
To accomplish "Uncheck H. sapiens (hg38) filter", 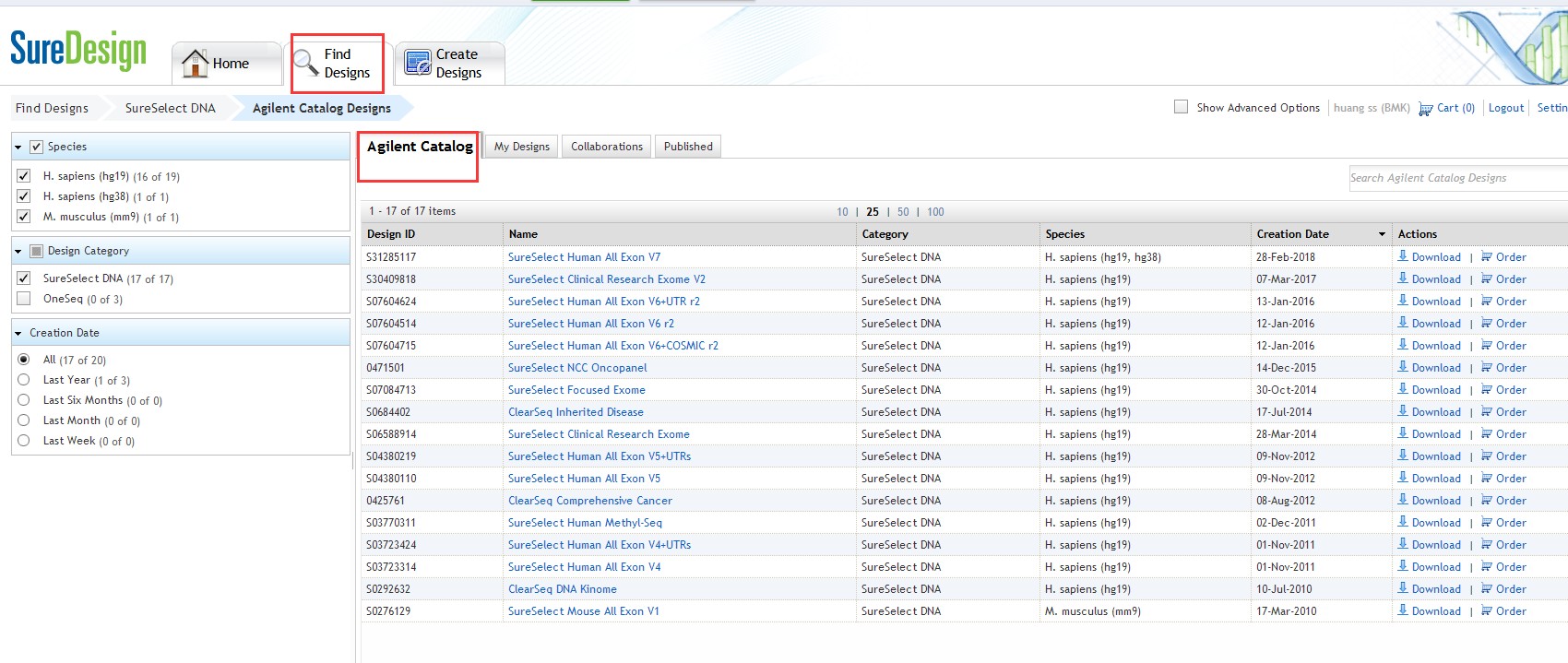I will click(24, 195).
